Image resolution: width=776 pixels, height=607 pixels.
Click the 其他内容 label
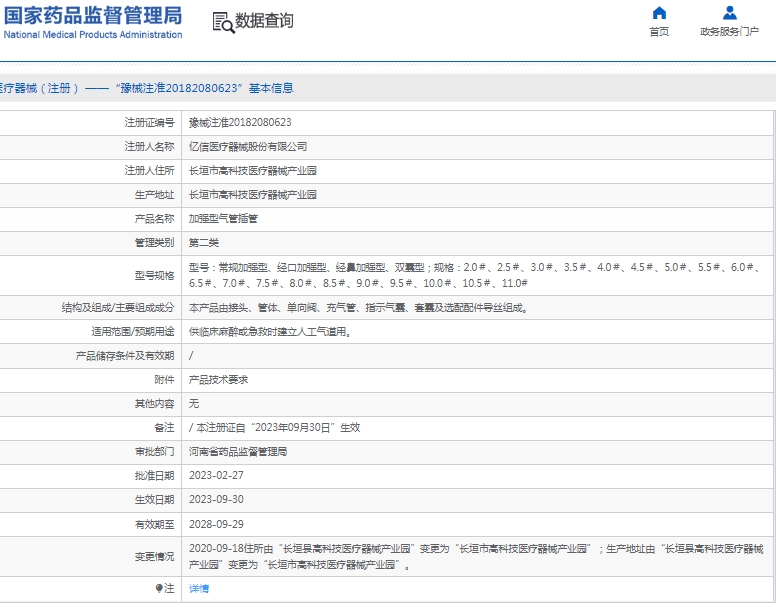point(154,404)
